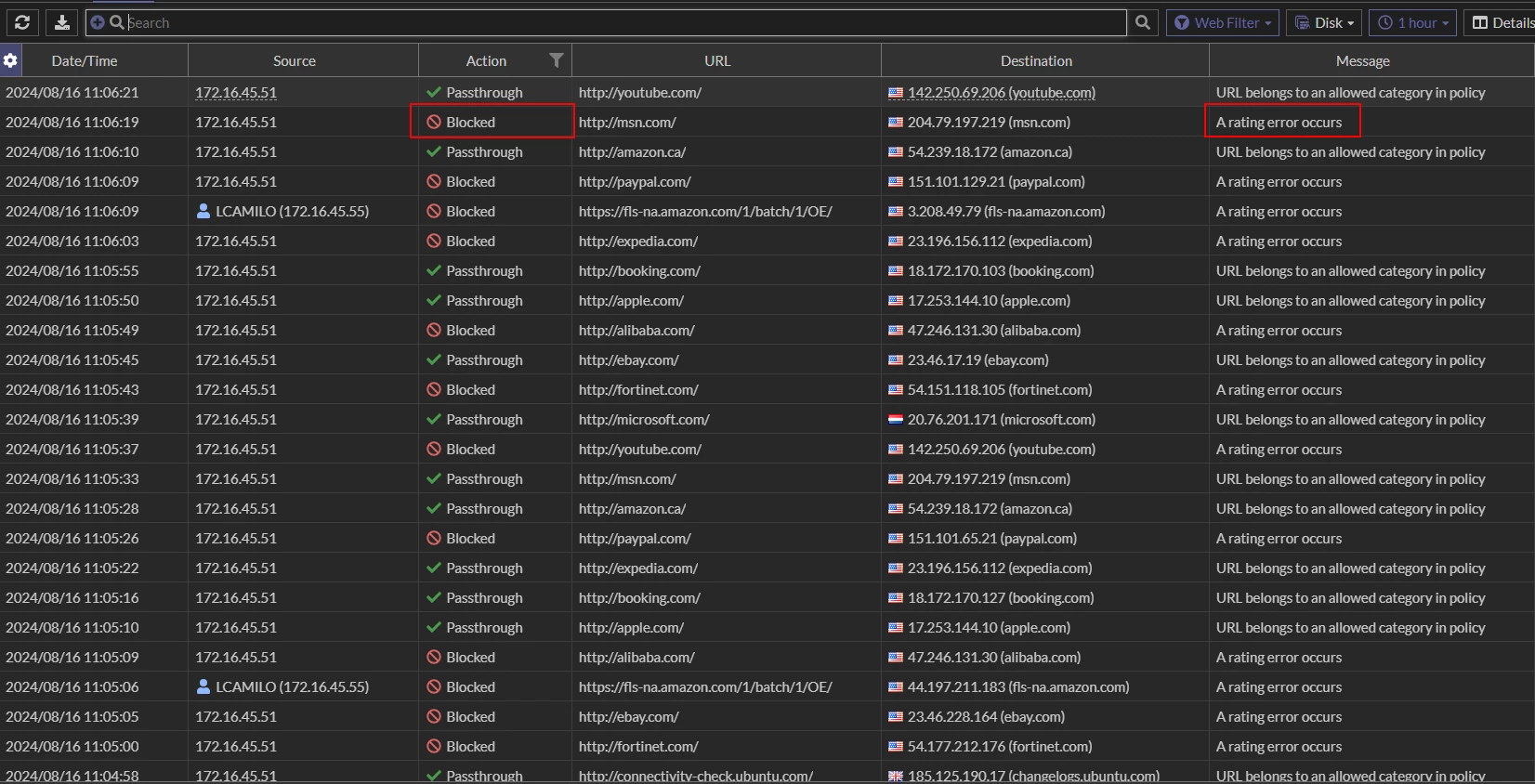The height and width of the screenshot is (784, 1535).
Task: Click the Blocked action at 11:05:37 youtube.com
Action: pos(470,449)
